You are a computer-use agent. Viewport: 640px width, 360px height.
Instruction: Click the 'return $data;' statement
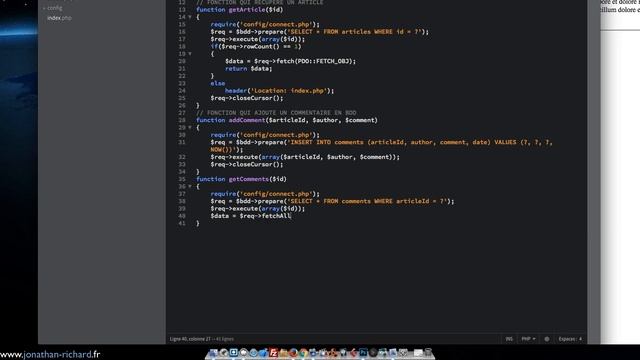tap(249, 69)
